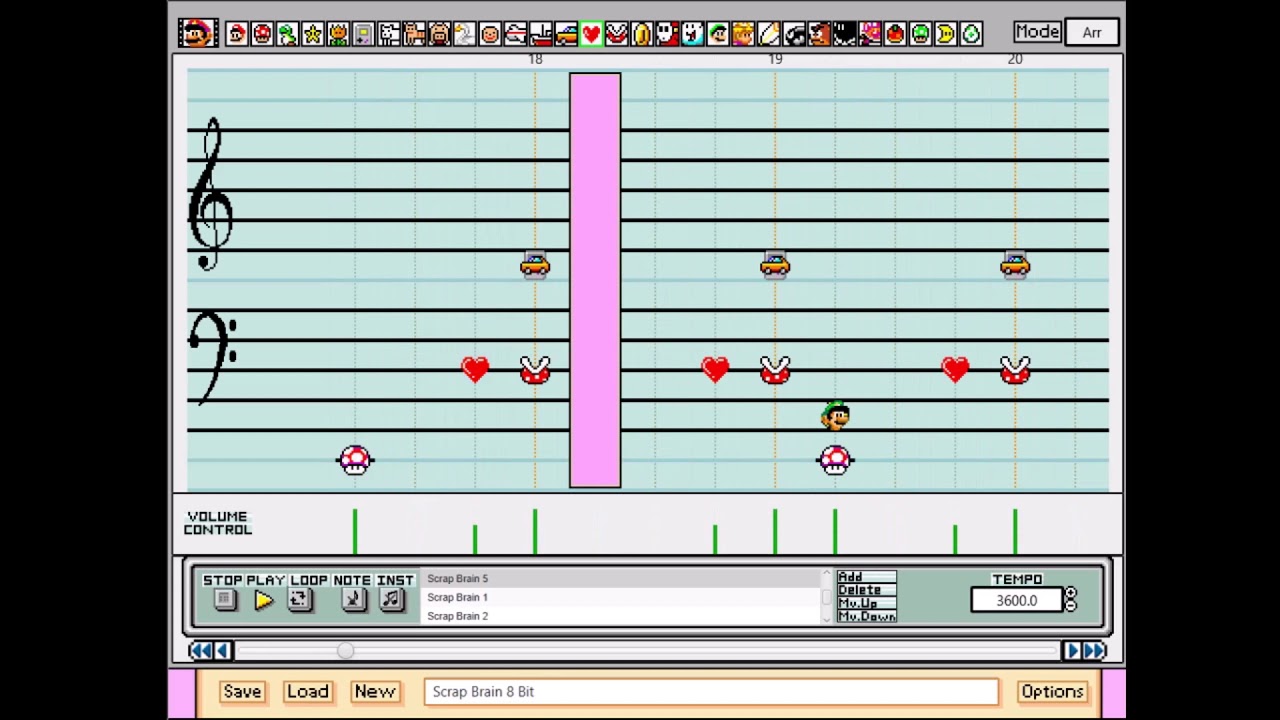Select Scrap Brain 2 in arrangement list

(622, 616)
